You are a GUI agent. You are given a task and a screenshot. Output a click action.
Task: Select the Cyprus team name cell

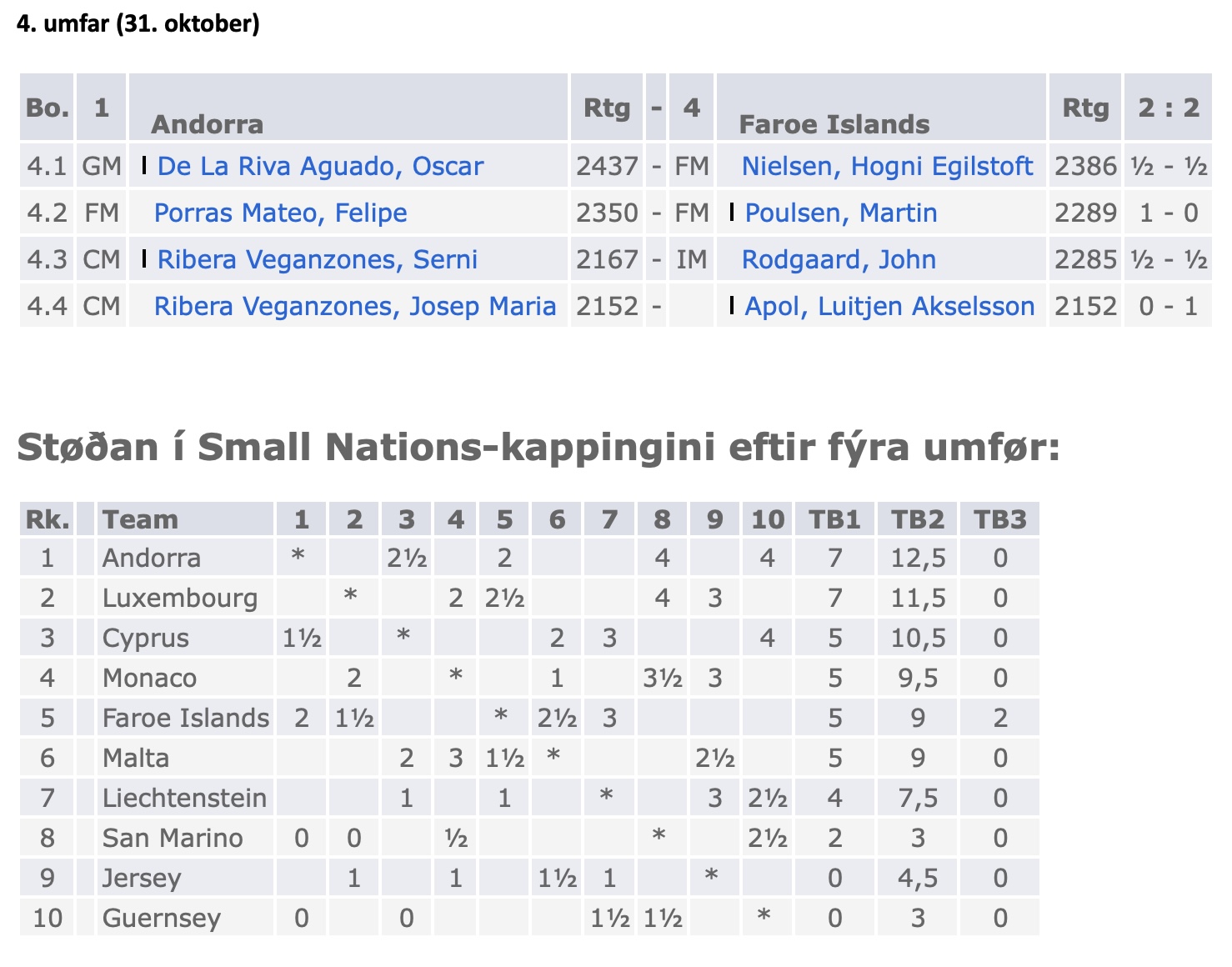[146, 638]
